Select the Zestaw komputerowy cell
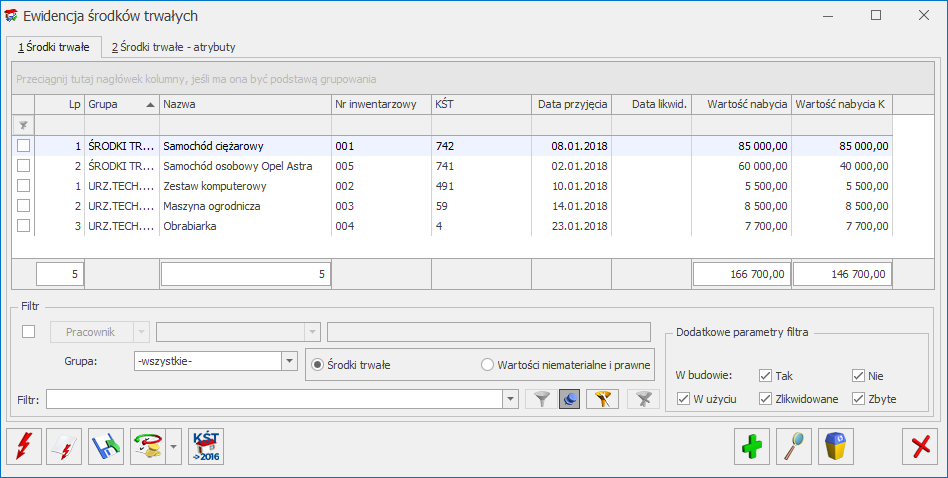The image size is (948, 478). tap(245, 186)
